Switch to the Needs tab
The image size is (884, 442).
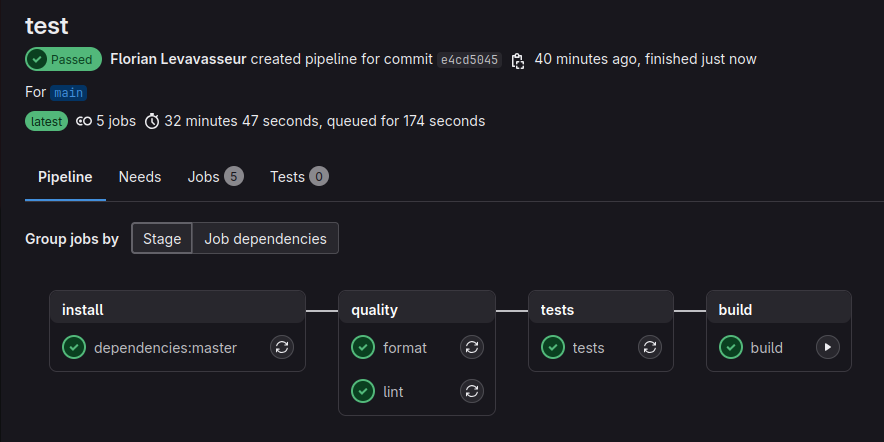point(140,177)
